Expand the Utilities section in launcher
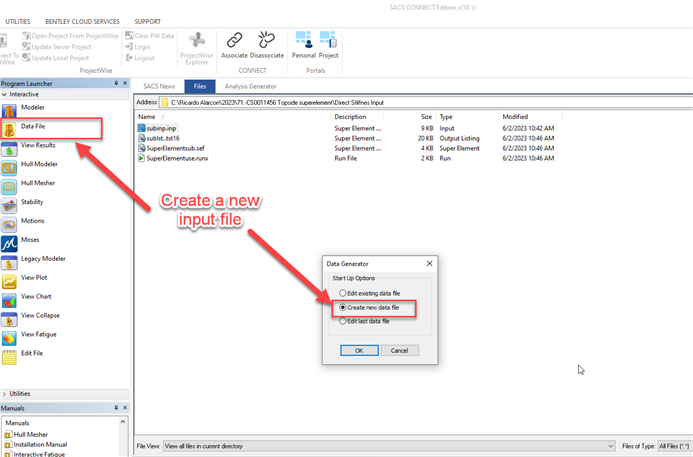The height and width of the screenshot is (457, 693). point(4,394)
